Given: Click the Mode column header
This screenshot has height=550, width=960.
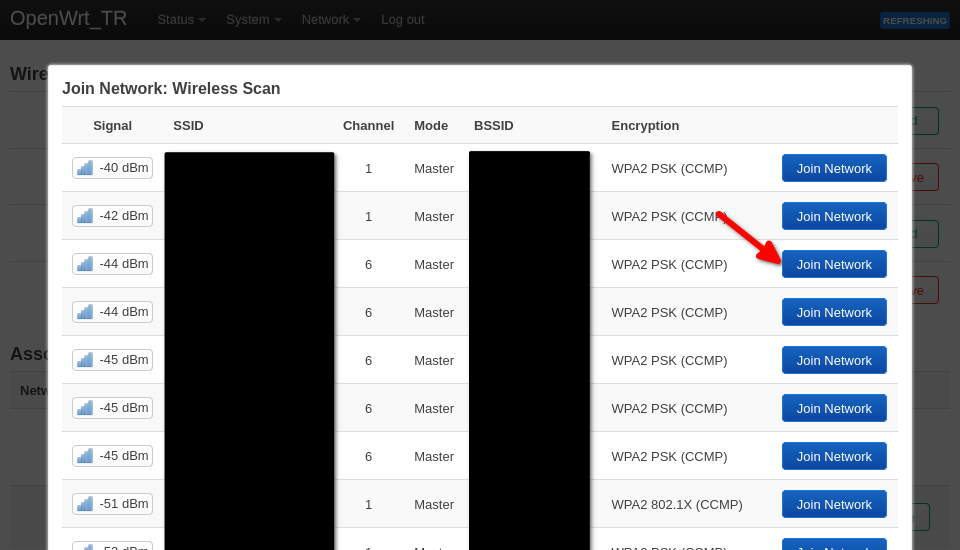Looking at the screenshot, I should click(431, 125).
